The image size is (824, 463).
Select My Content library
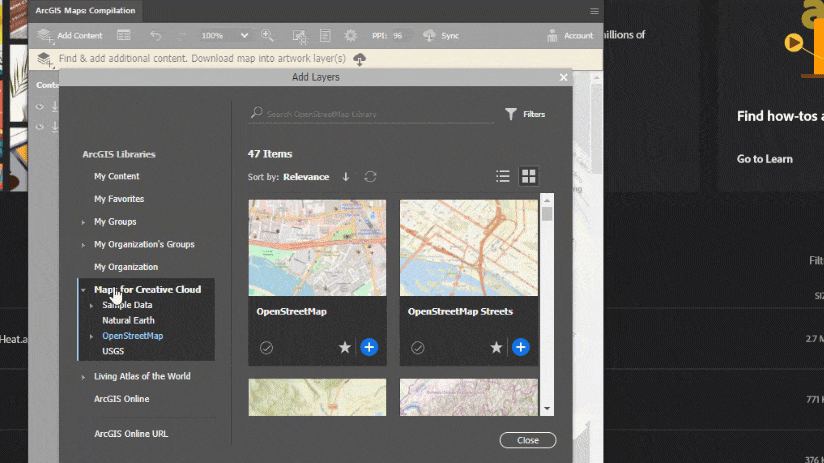coord(117,176)
